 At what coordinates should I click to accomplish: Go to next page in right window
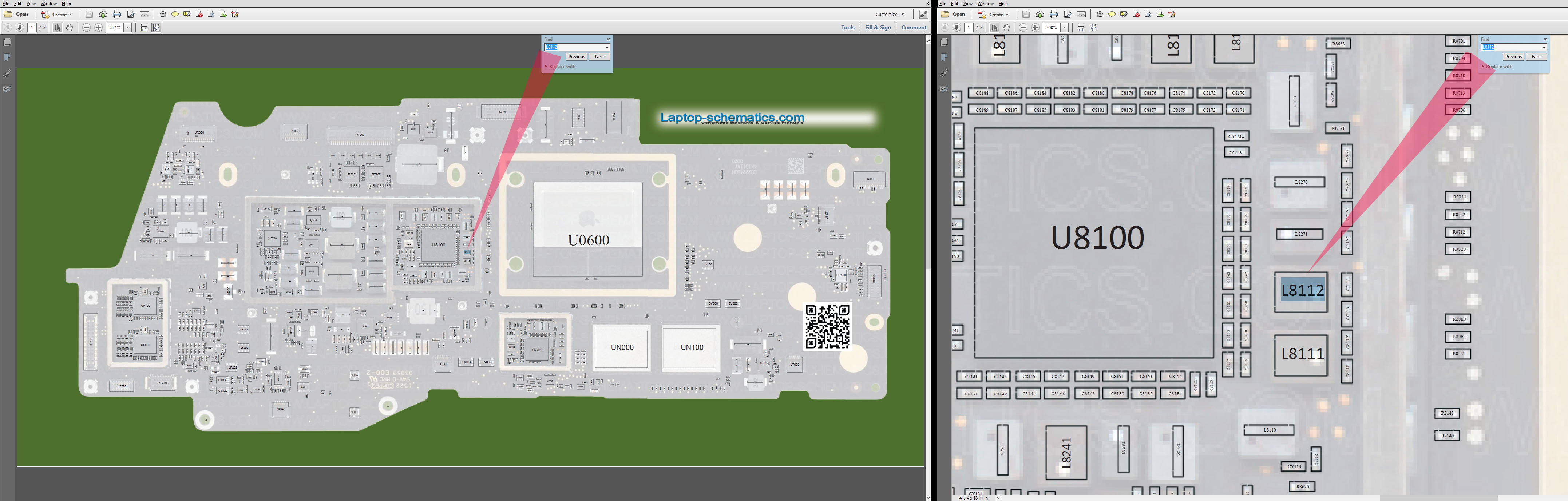[x=957, y=27]
